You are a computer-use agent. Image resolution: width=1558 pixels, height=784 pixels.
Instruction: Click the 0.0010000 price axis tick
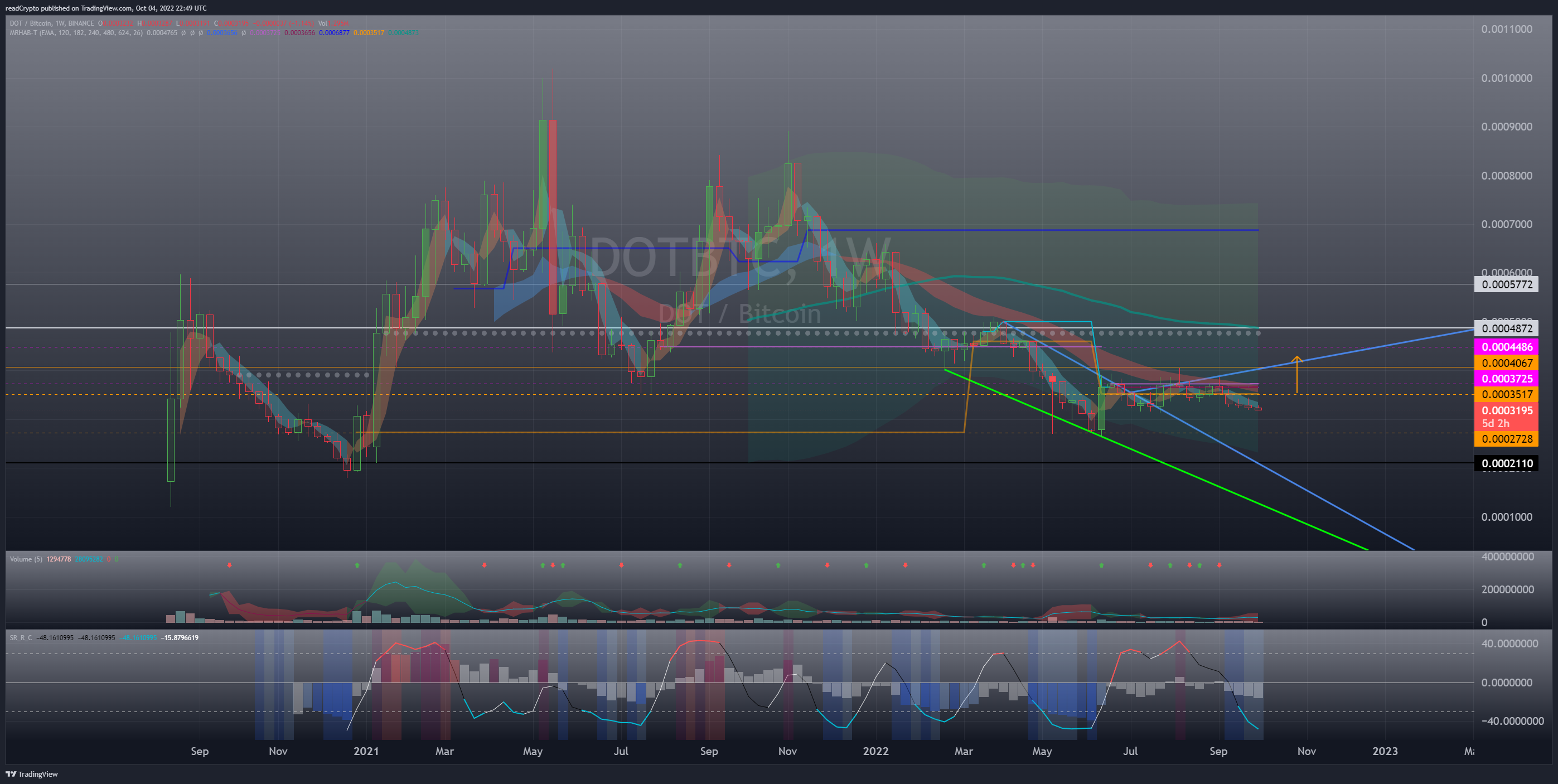1507,78
